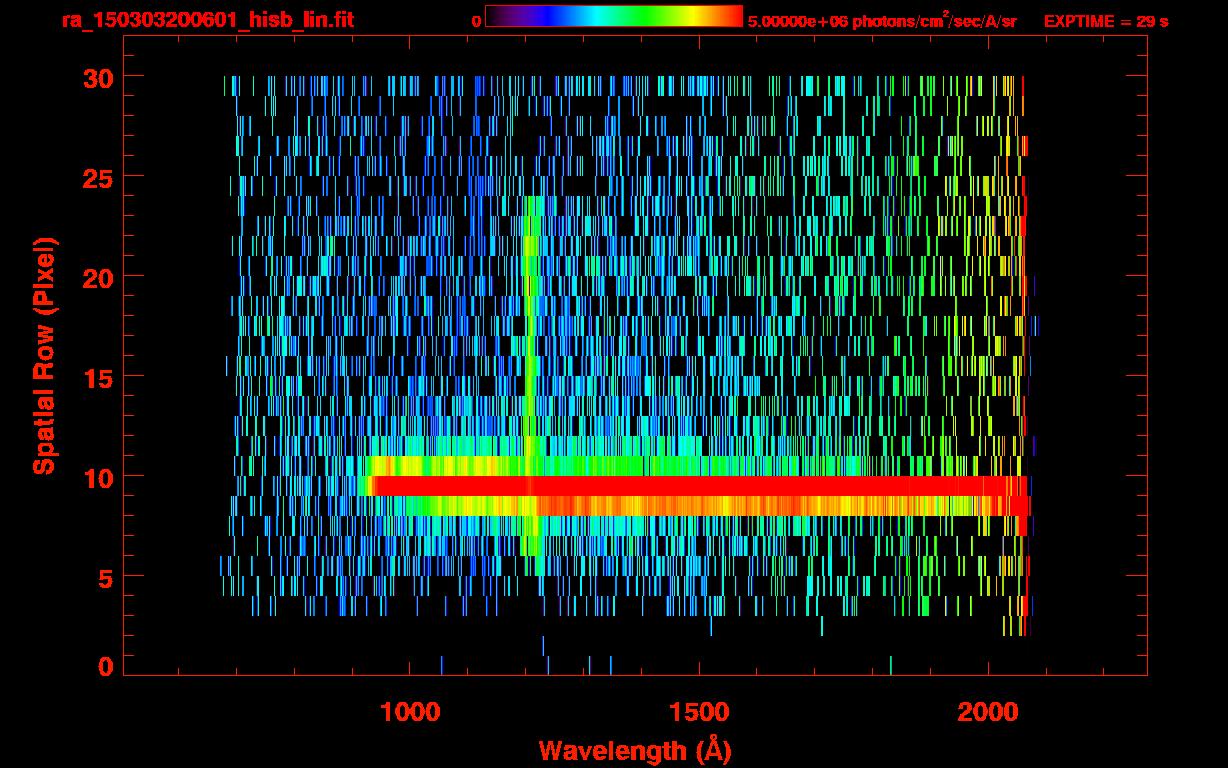
Task: Click the Spatial Row (Pixel) axis title
Action: [x=45, y=355]
